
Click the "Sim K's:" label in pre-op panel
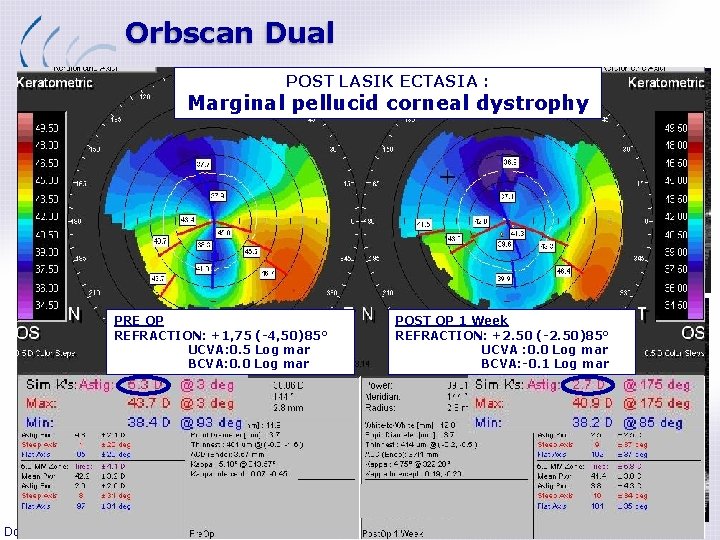pos(51,384)
